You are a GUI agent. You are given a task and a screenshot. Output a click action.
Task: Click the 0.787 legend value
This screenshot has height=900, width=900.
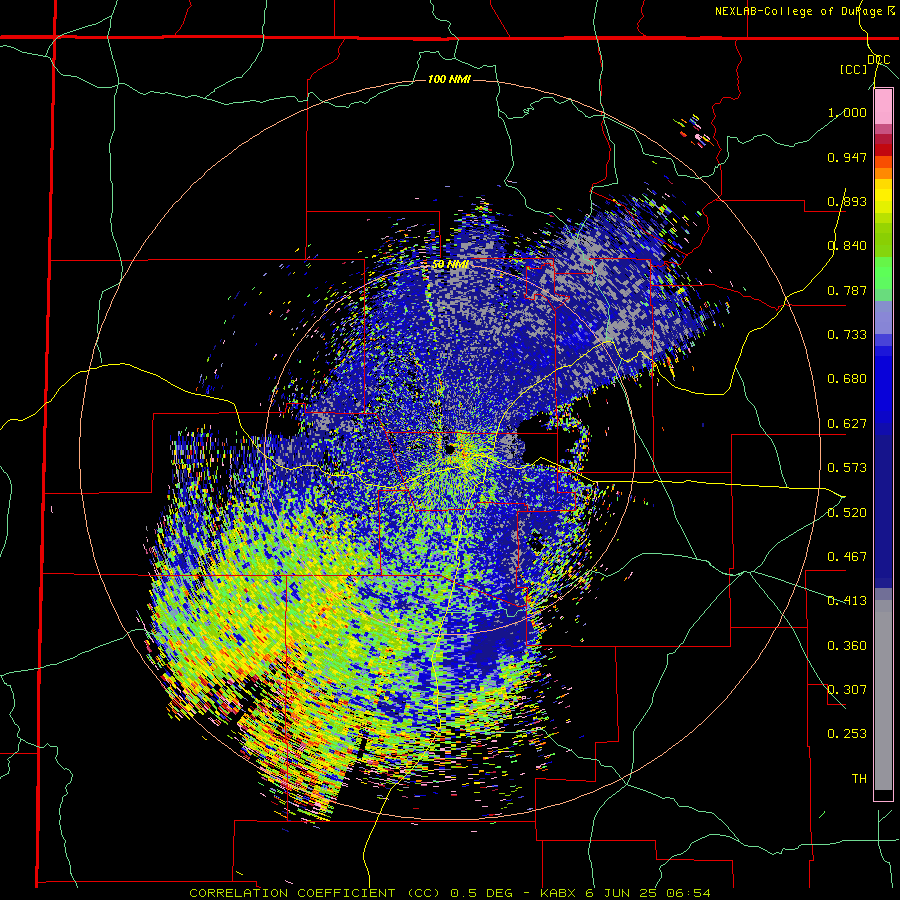(x=847, y=290)
